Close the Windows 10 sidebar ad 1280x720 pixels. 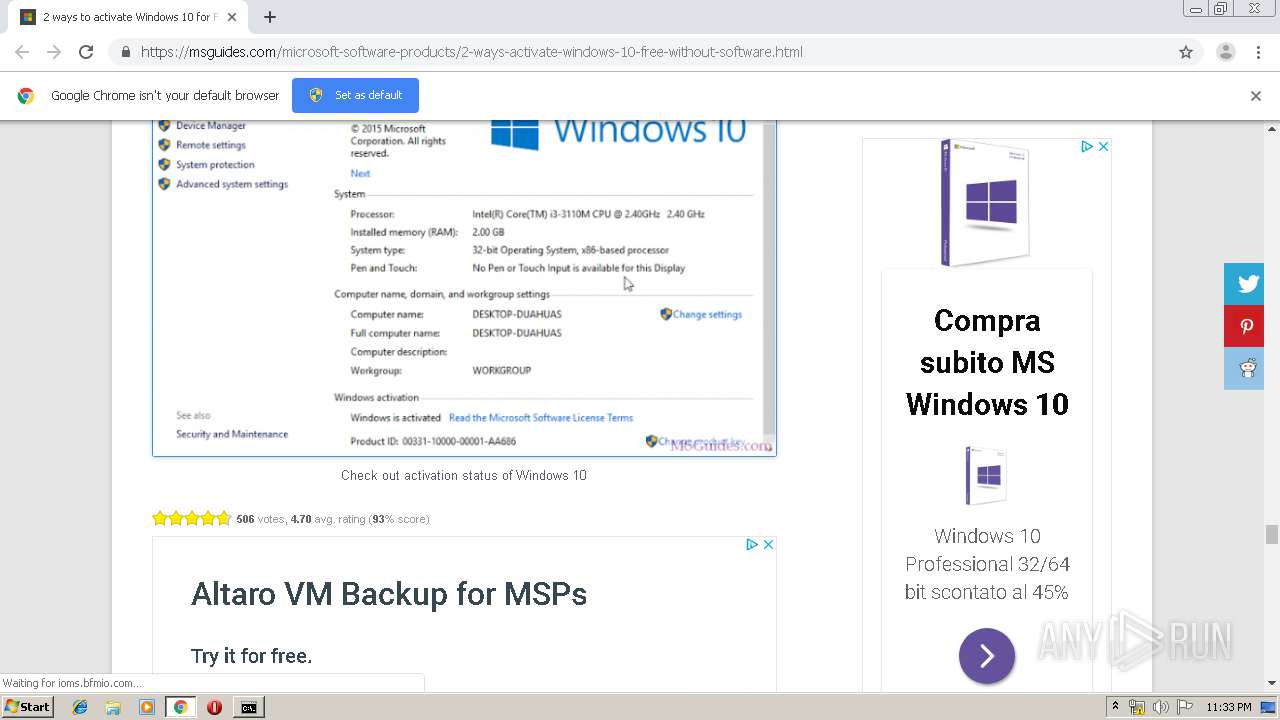pos(1103,146)
